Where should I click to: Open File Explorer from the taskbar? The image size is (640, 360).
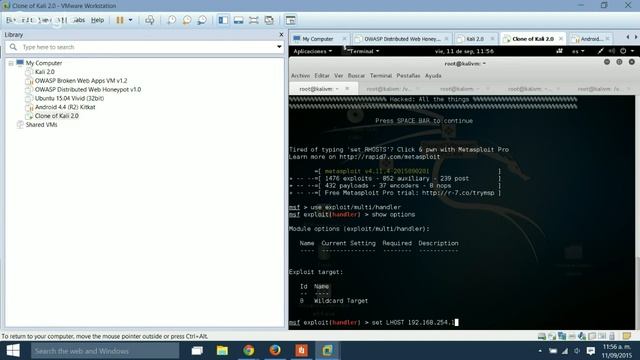[x=222, y=351]
